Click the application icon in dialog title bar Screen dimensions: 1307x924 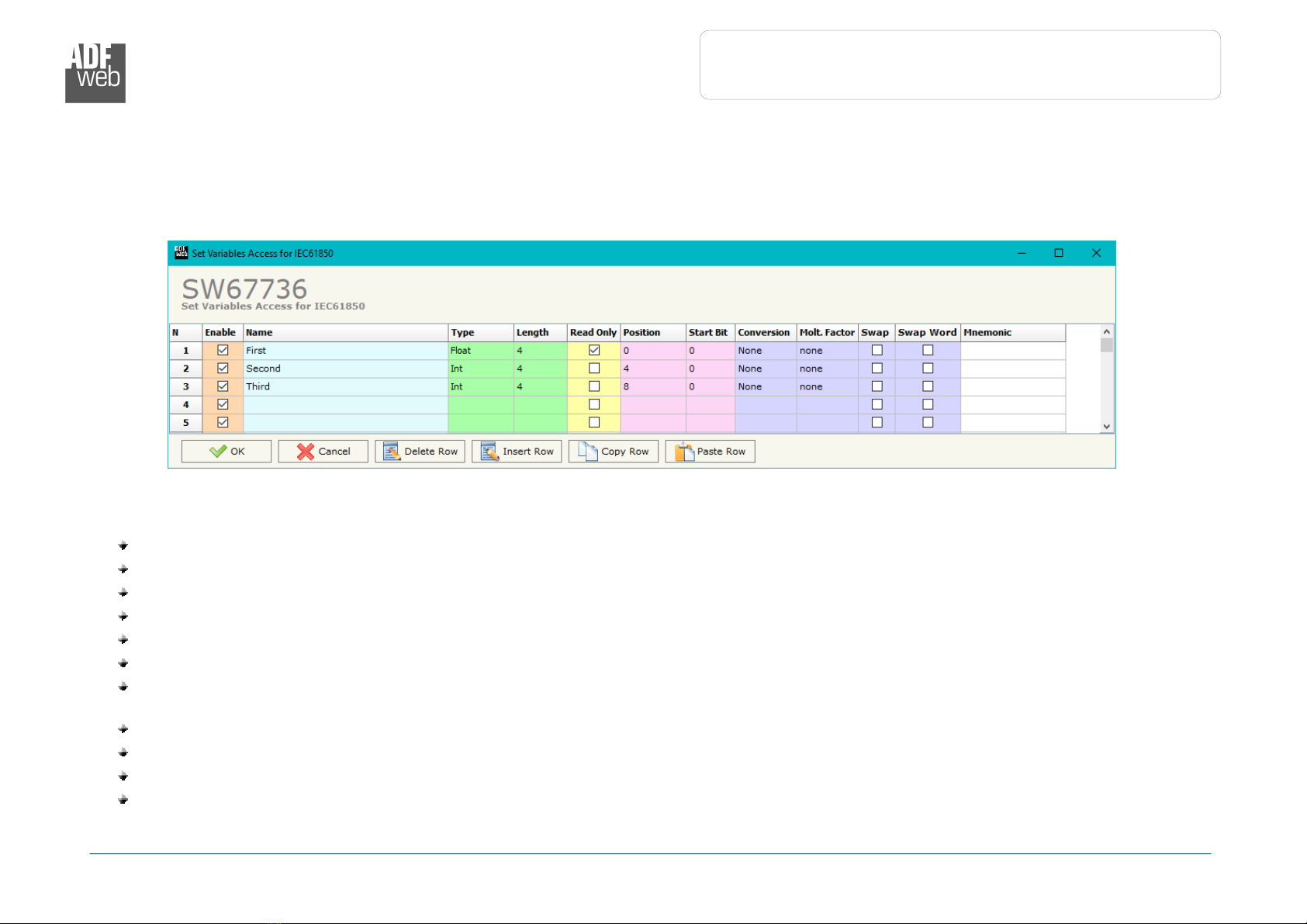tap(182, 253)
